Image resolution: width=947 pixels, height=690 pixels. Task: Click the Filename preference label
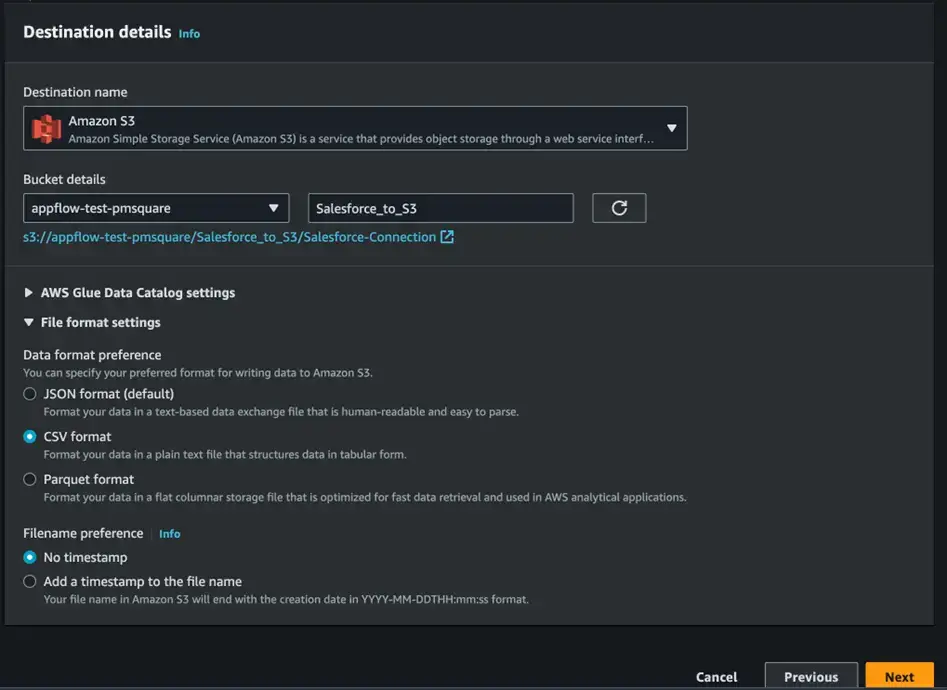83,534
